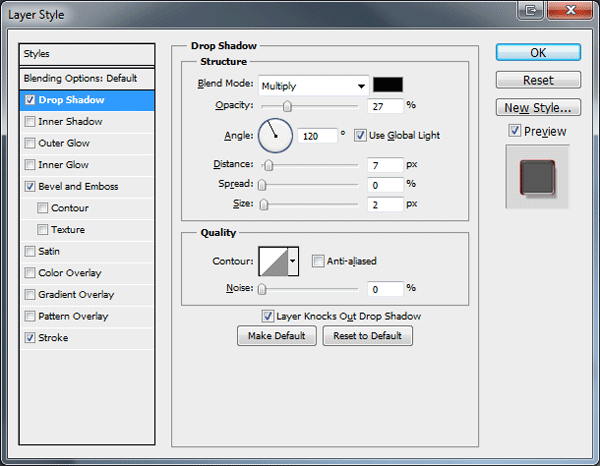Toggle Use Global Light checkbox
This screenshot has width=600, height=466.
[360, 135]
